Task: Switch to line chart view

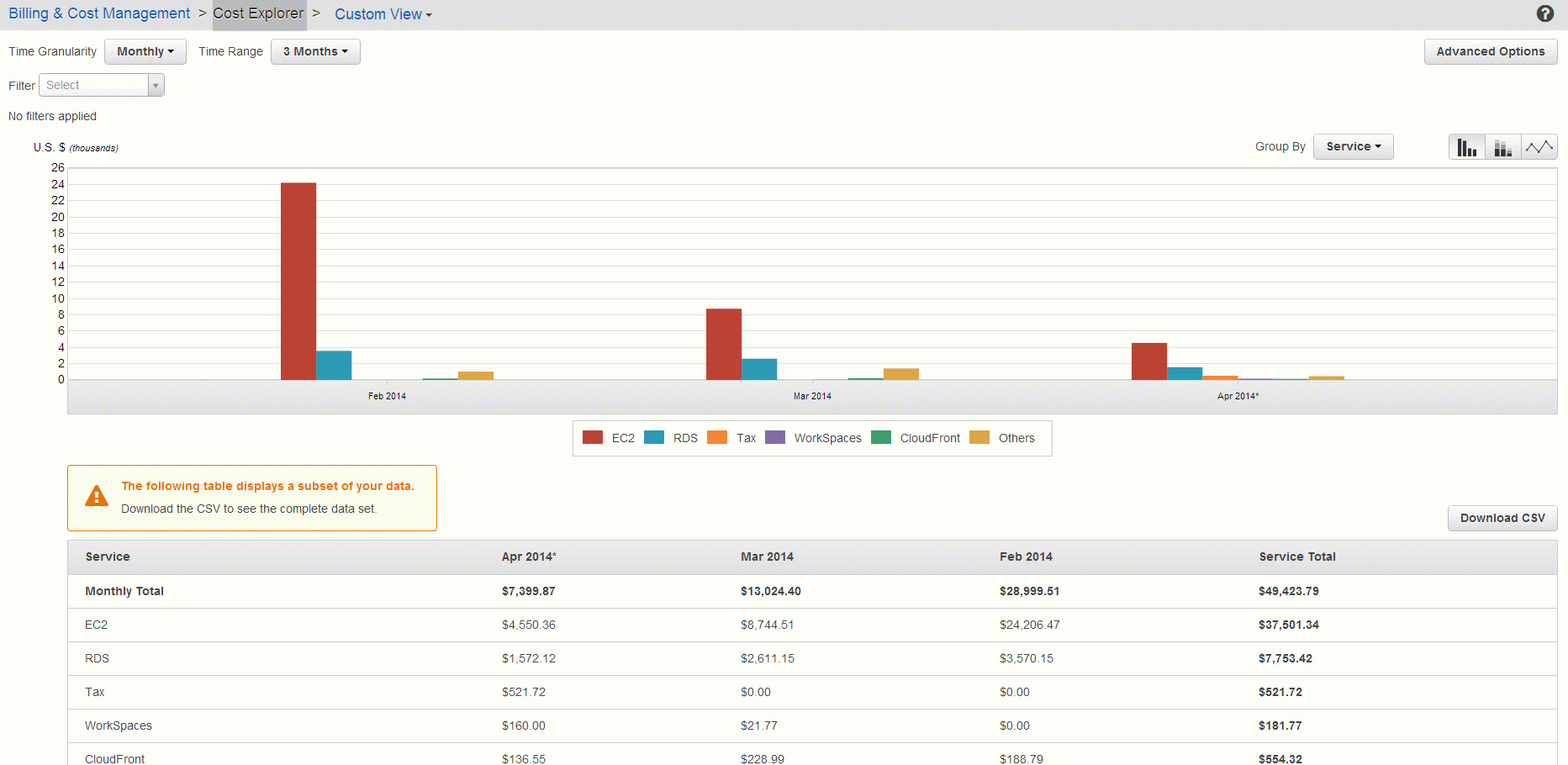Action: [x=1539, y=147]
